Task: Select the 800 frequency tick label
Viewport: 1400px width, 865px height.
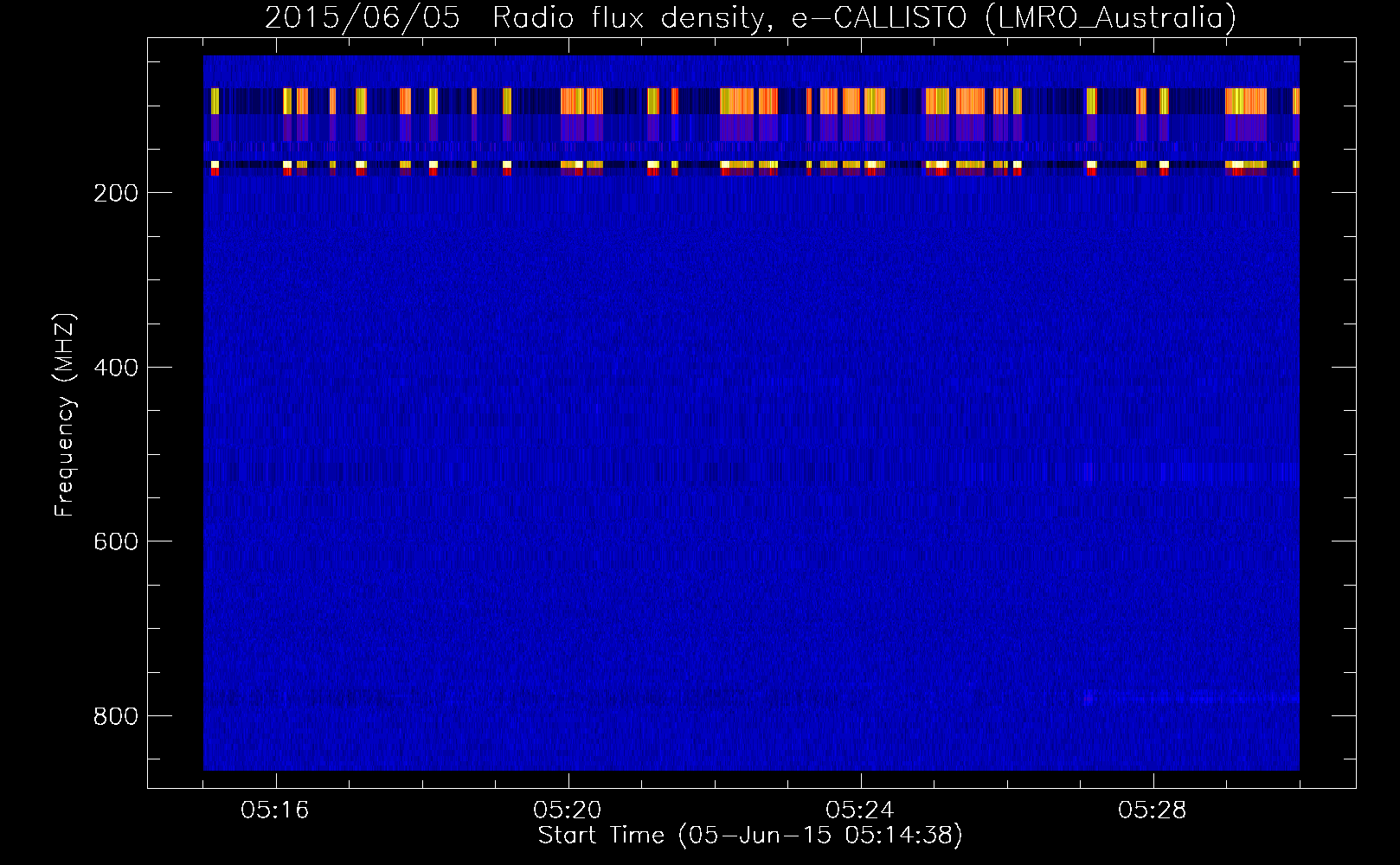Action: tap(116, 716)
